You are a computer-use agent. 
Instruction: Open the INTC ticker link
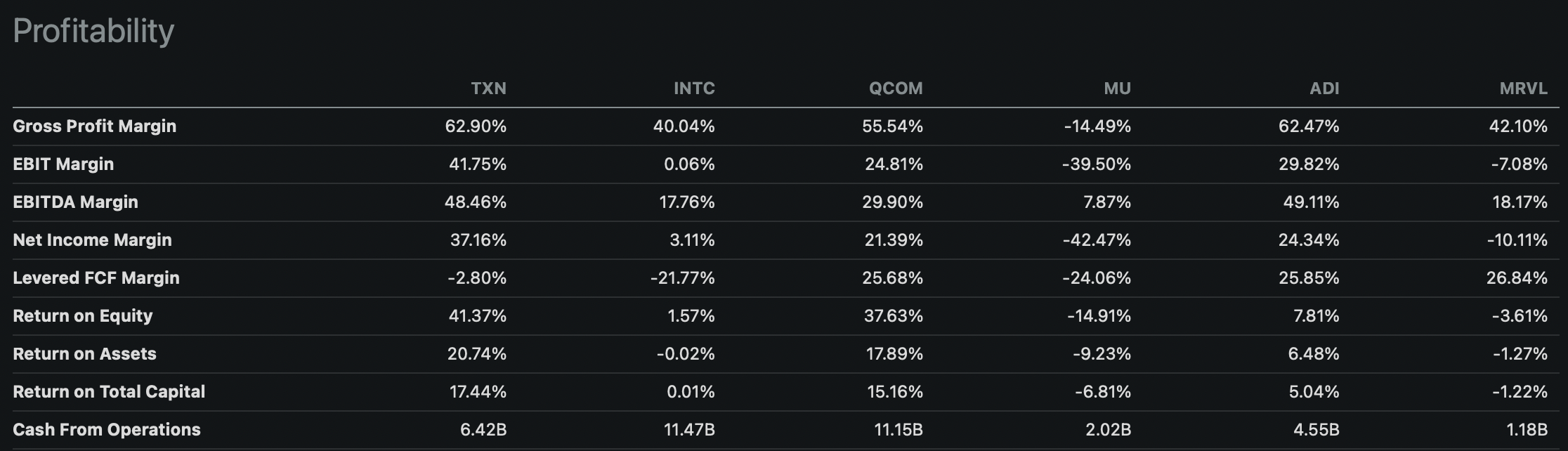point(694,89)
